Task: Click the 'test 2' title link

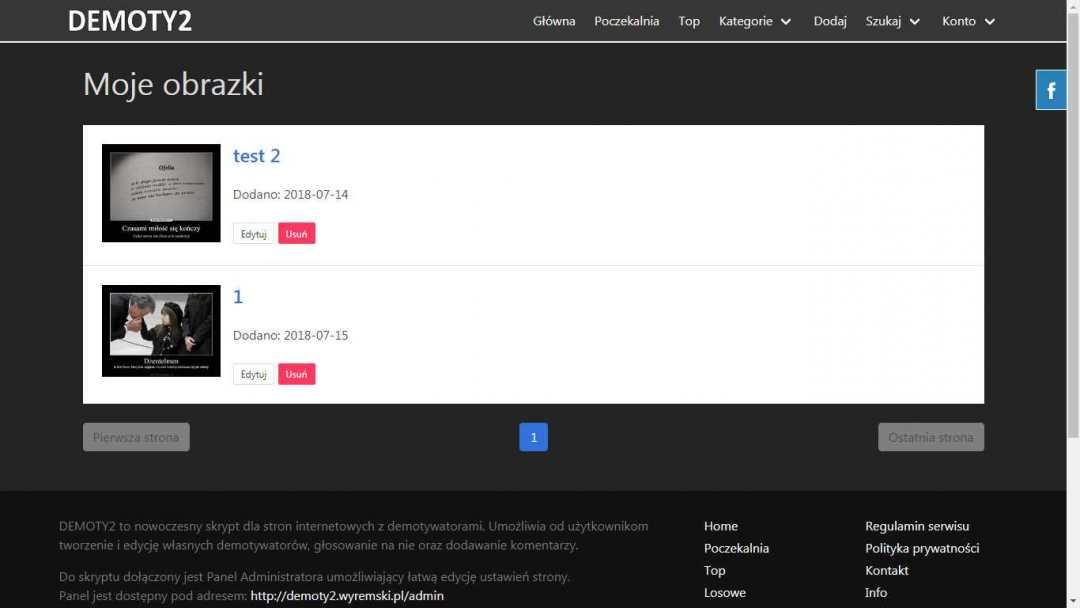Action: 256,156
